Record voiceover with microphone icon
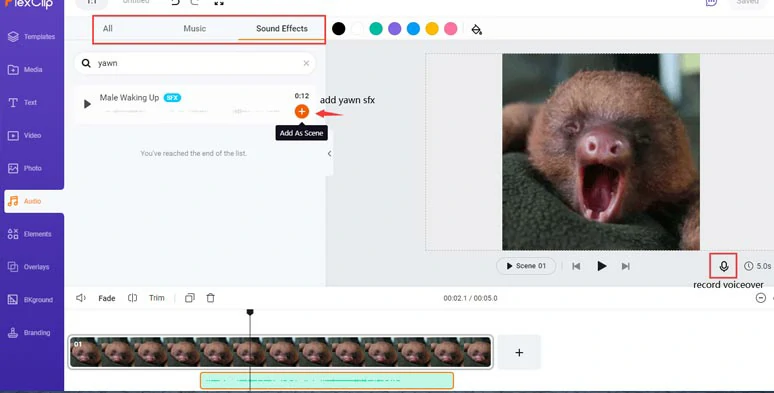774x393 pixels. [724, 266]
